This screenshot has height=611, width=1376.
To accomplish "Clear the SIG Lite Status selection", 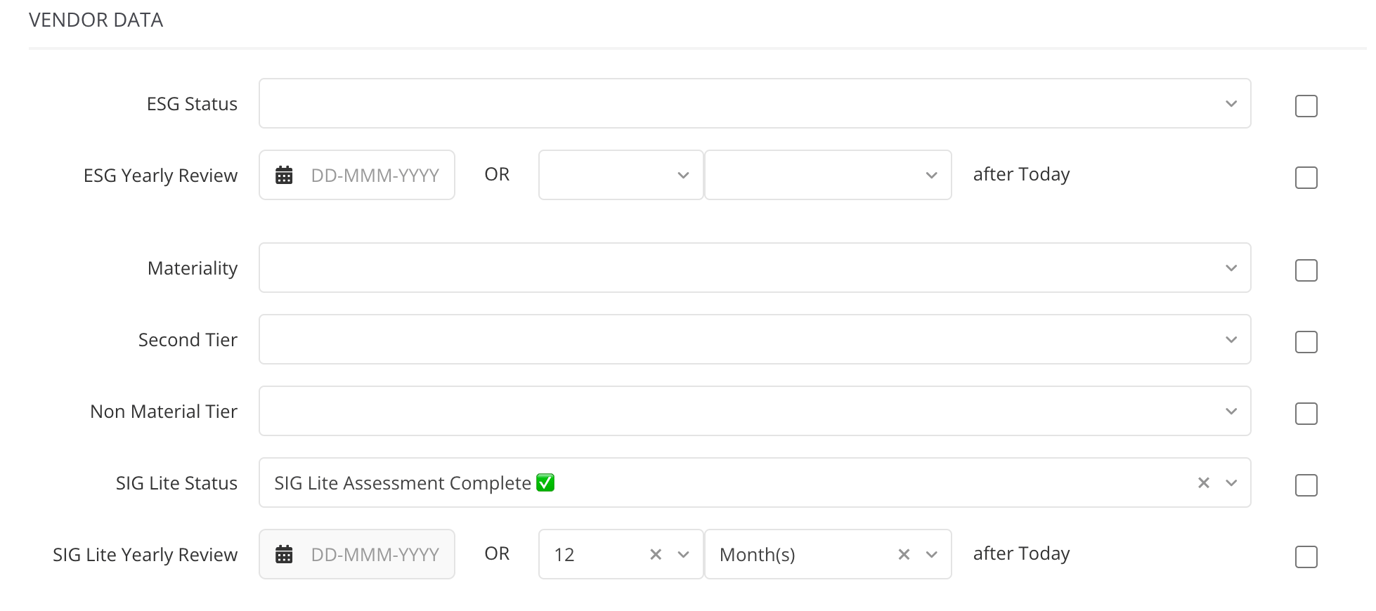I will pos(1203,482).
